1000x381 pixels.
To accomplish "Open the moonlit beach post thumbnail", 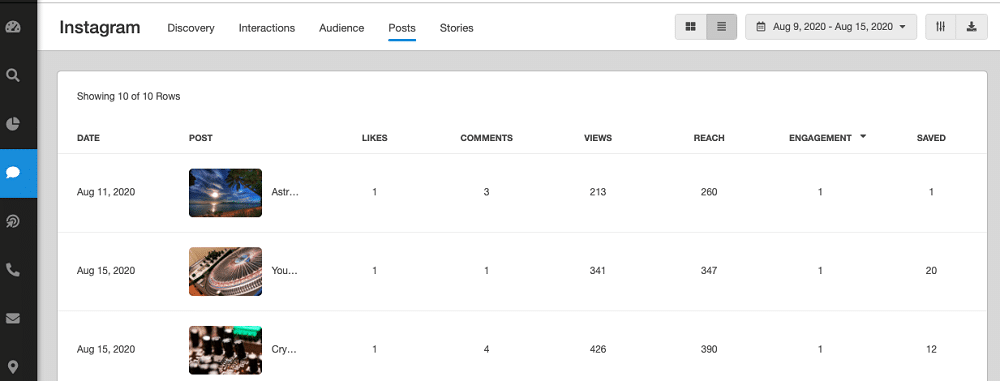I will (x=225, y=193).
